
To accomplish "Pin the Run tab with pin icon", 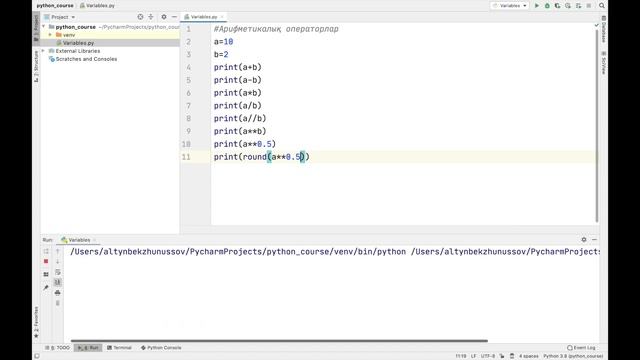I will click(46, 288).
